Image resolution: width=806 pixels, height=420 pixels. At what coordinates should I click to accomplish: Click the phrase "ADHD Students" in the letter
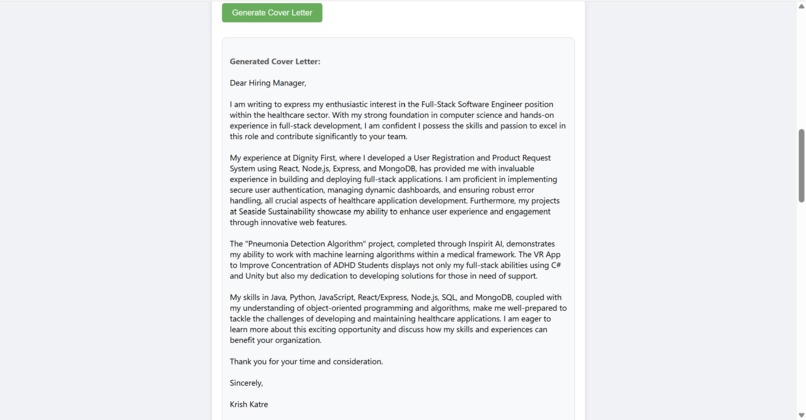[x=358, y=265]
